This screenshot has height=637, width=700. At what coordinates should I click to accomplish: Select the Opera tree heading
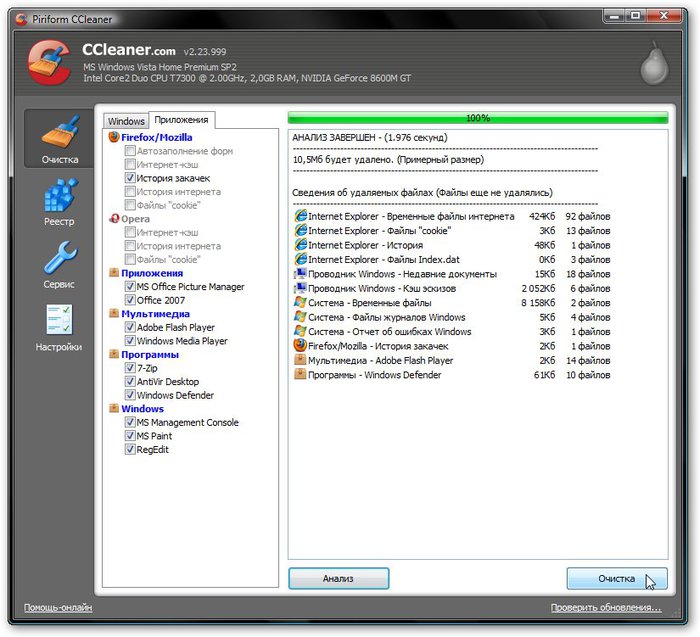(135, 219)
